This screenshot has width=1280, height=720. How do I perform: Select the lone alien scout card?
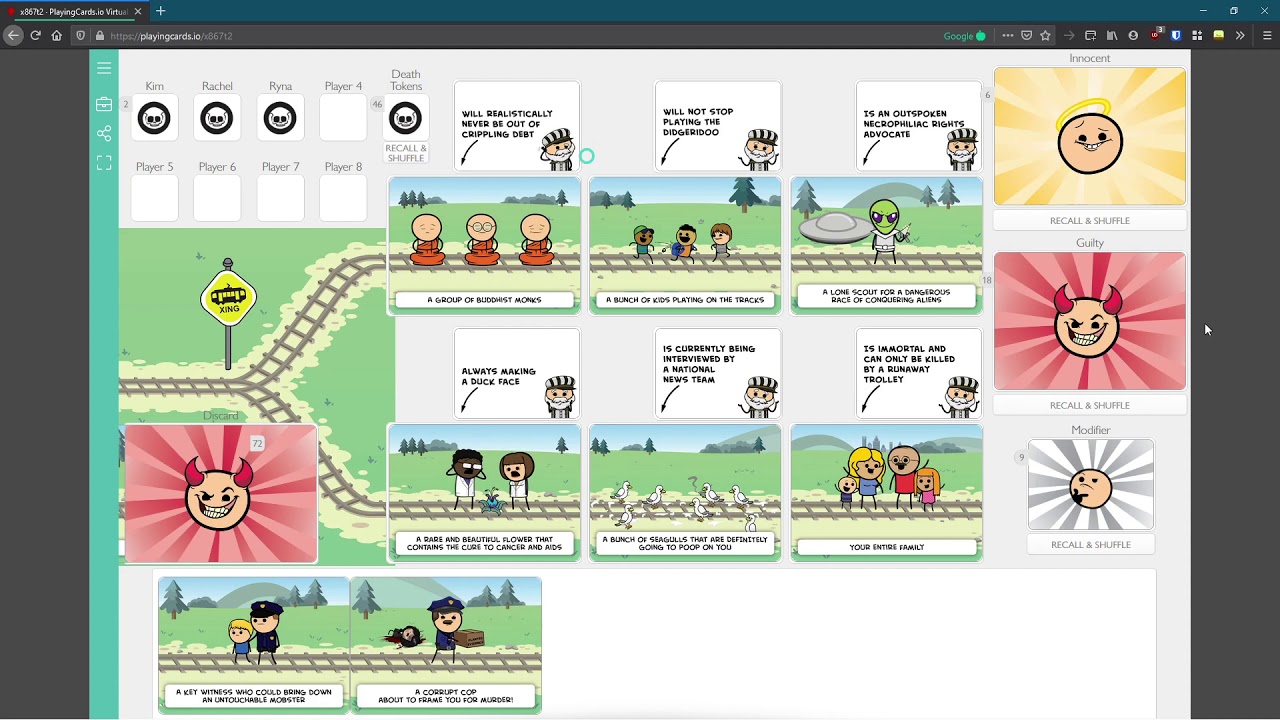pos(886,246)
